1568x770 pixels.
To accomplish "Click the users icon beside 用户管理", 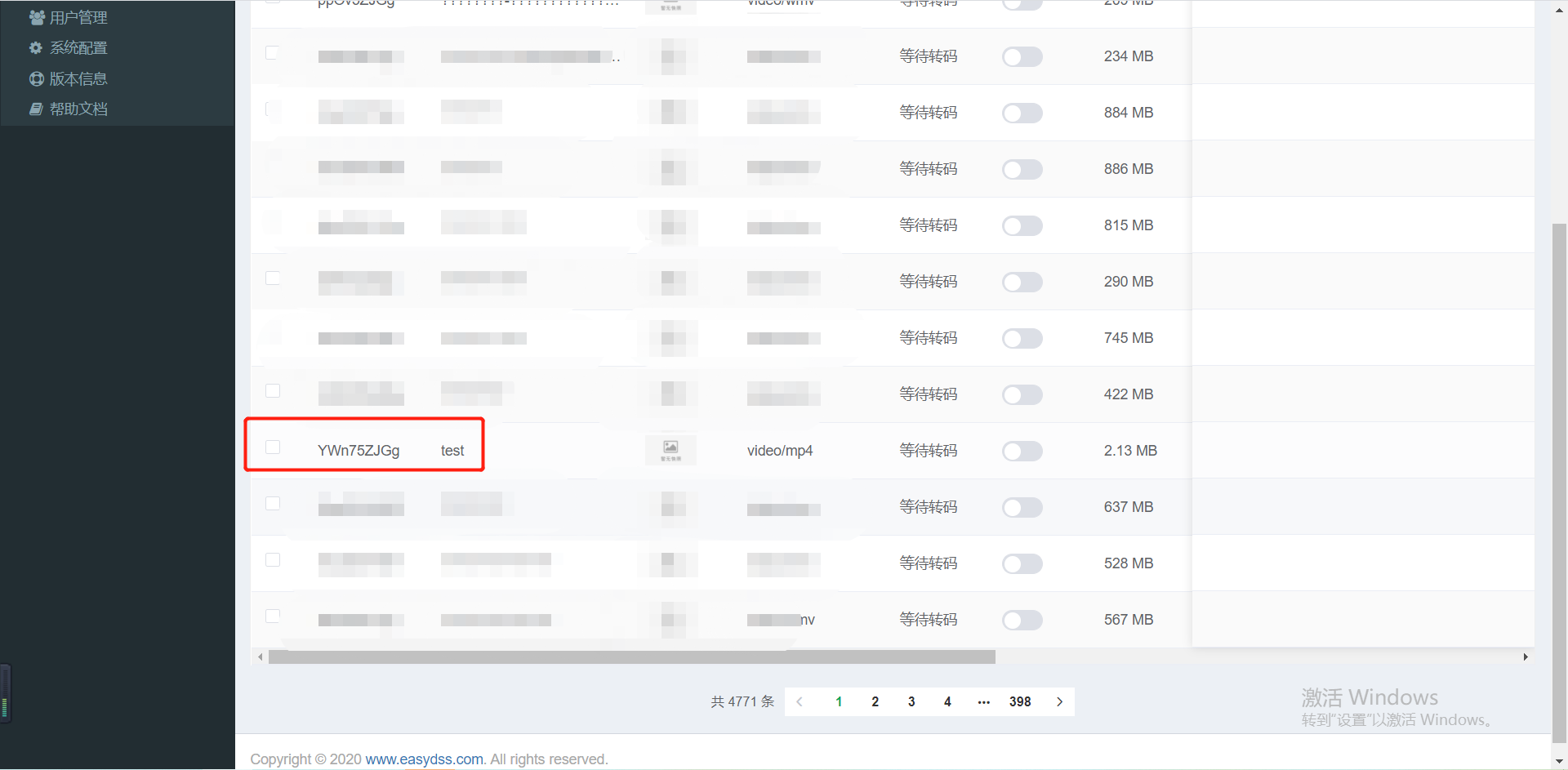I will coord(37,17).
